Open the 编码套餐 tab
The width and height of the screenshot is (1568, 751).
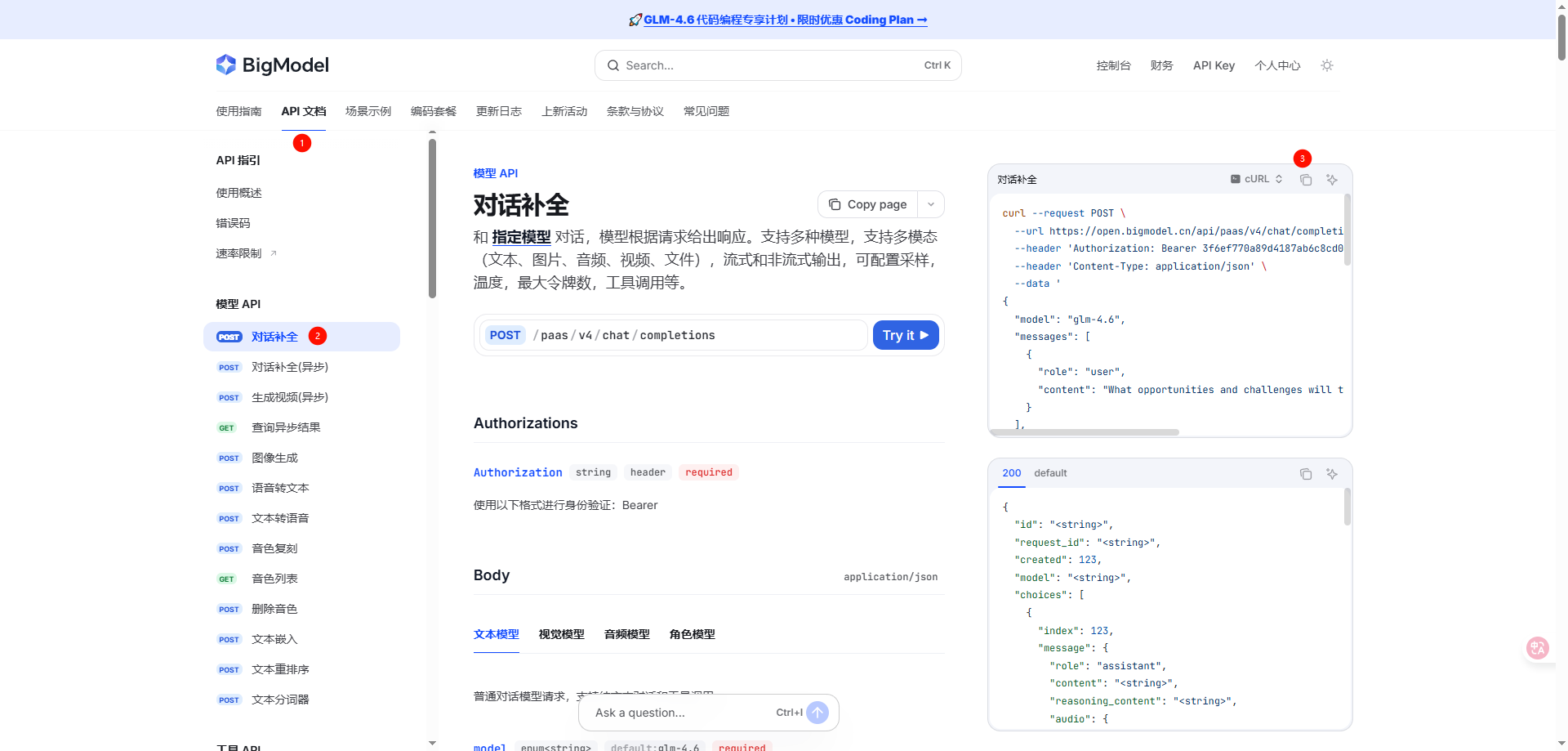tap(434, 111)
